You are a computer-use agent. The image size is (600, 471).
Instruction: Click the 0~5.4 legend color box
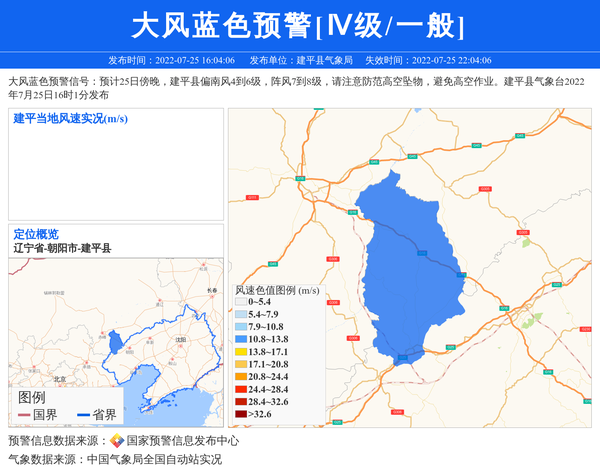click(240, 302)
